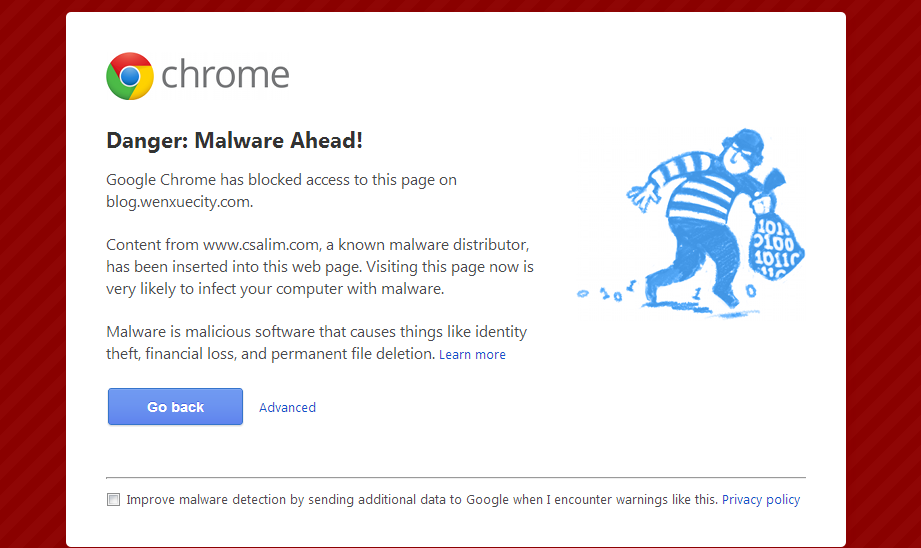Click the 'Danger: Malware Ahead!' heading
Screen dimensions: 921x548
point(234,140)
